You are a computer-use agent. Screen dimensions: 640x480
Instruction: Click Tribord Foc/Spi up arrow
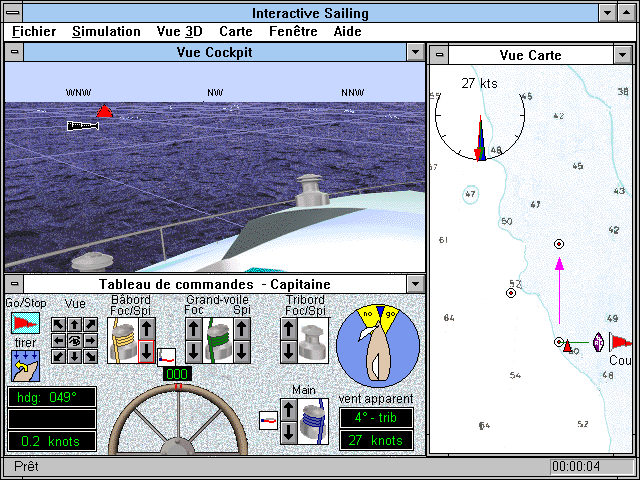(289, 329)
